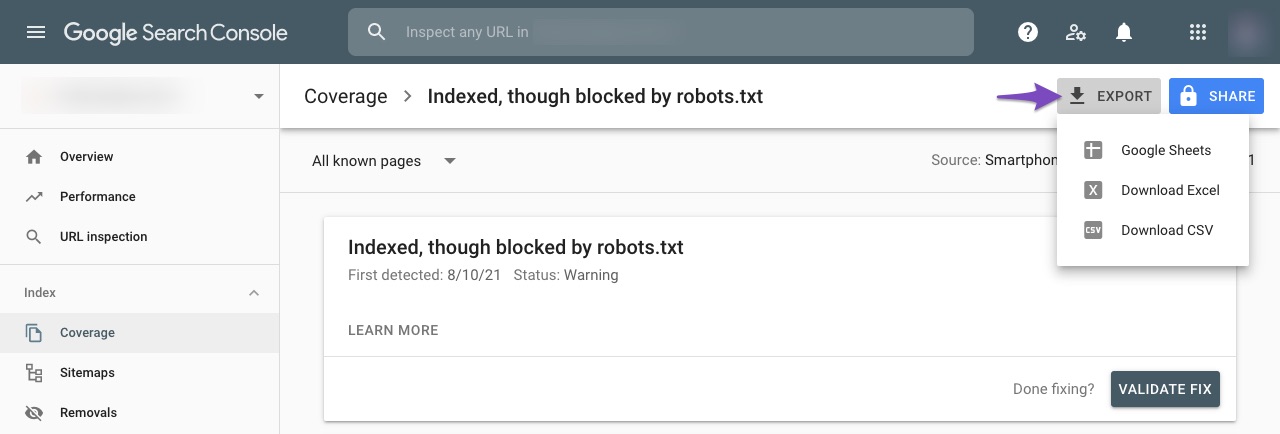Focus the Inspect any URL search field

660,32
